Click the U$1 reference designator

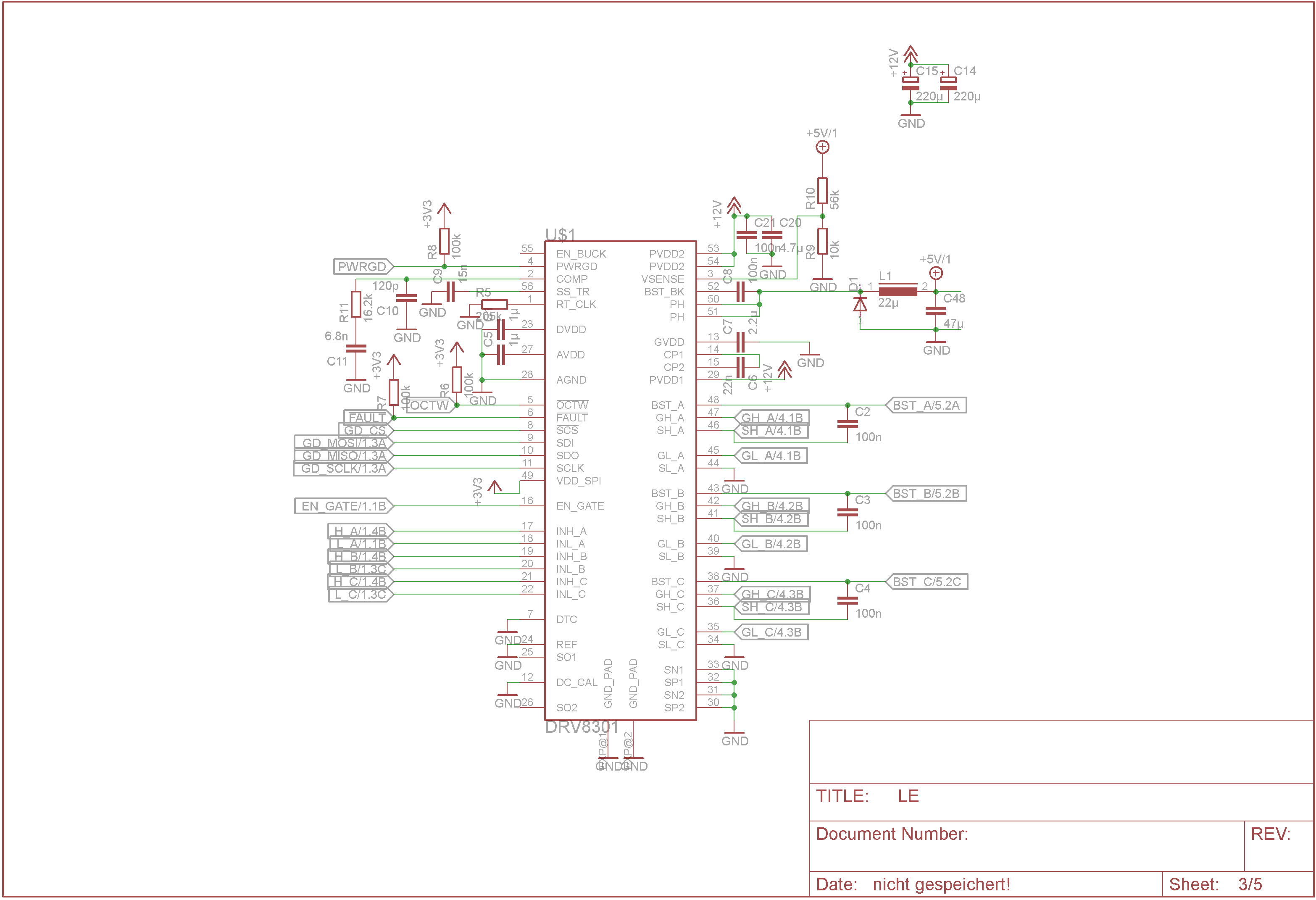point(560,234)
